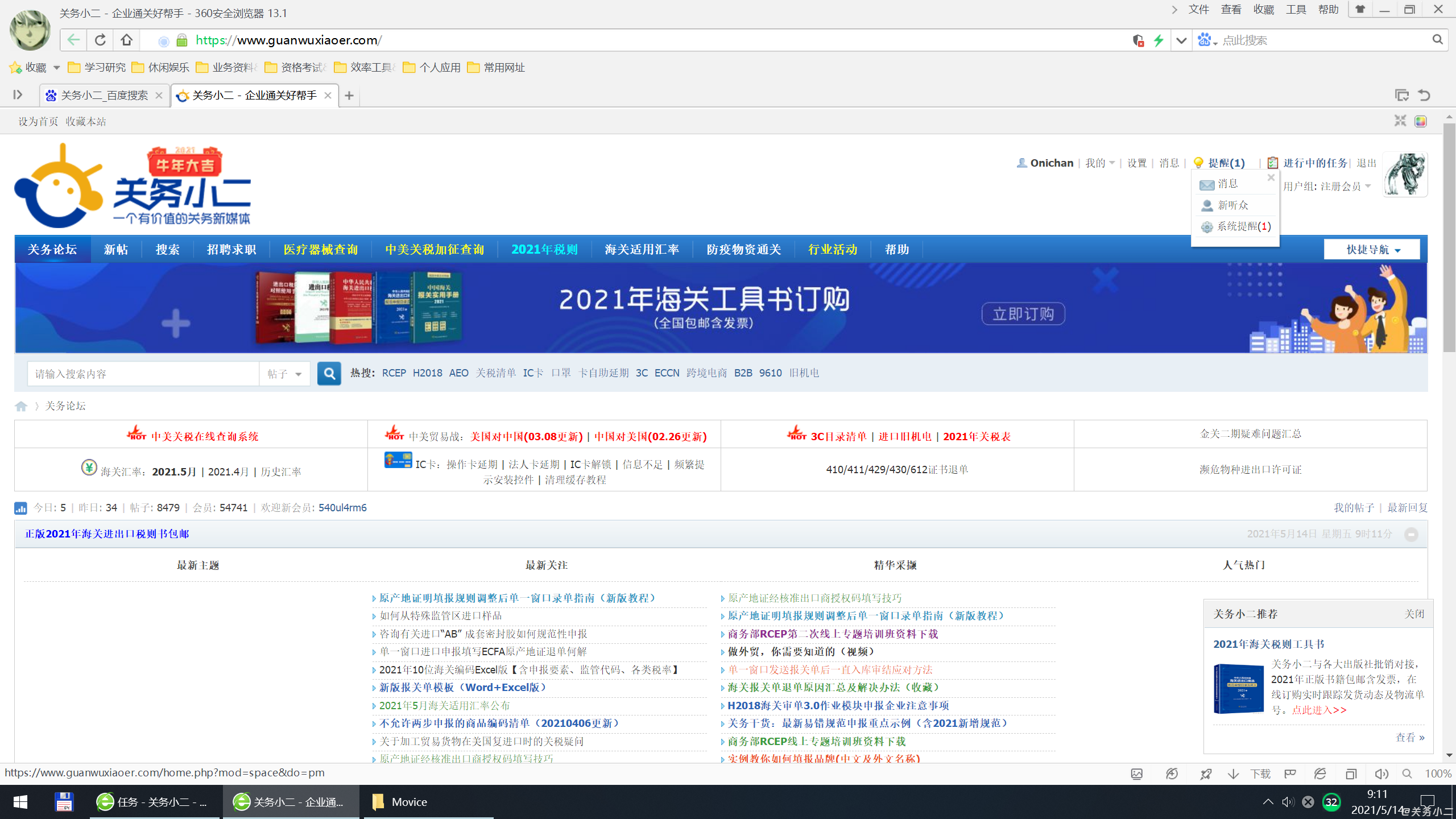Reload the page with the refresh icon
Image resolution: width=1456 pixels, height=819 pixels.
[x=100, y=40]
